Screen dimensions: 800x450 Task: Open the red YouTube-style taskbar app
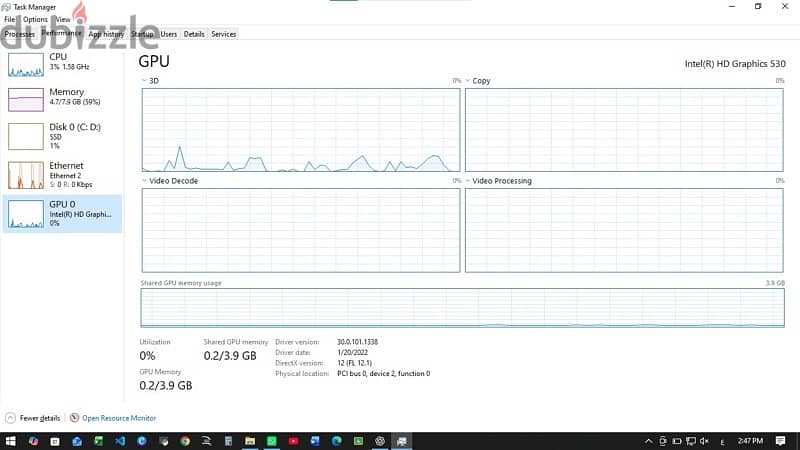tap(293, 441)
